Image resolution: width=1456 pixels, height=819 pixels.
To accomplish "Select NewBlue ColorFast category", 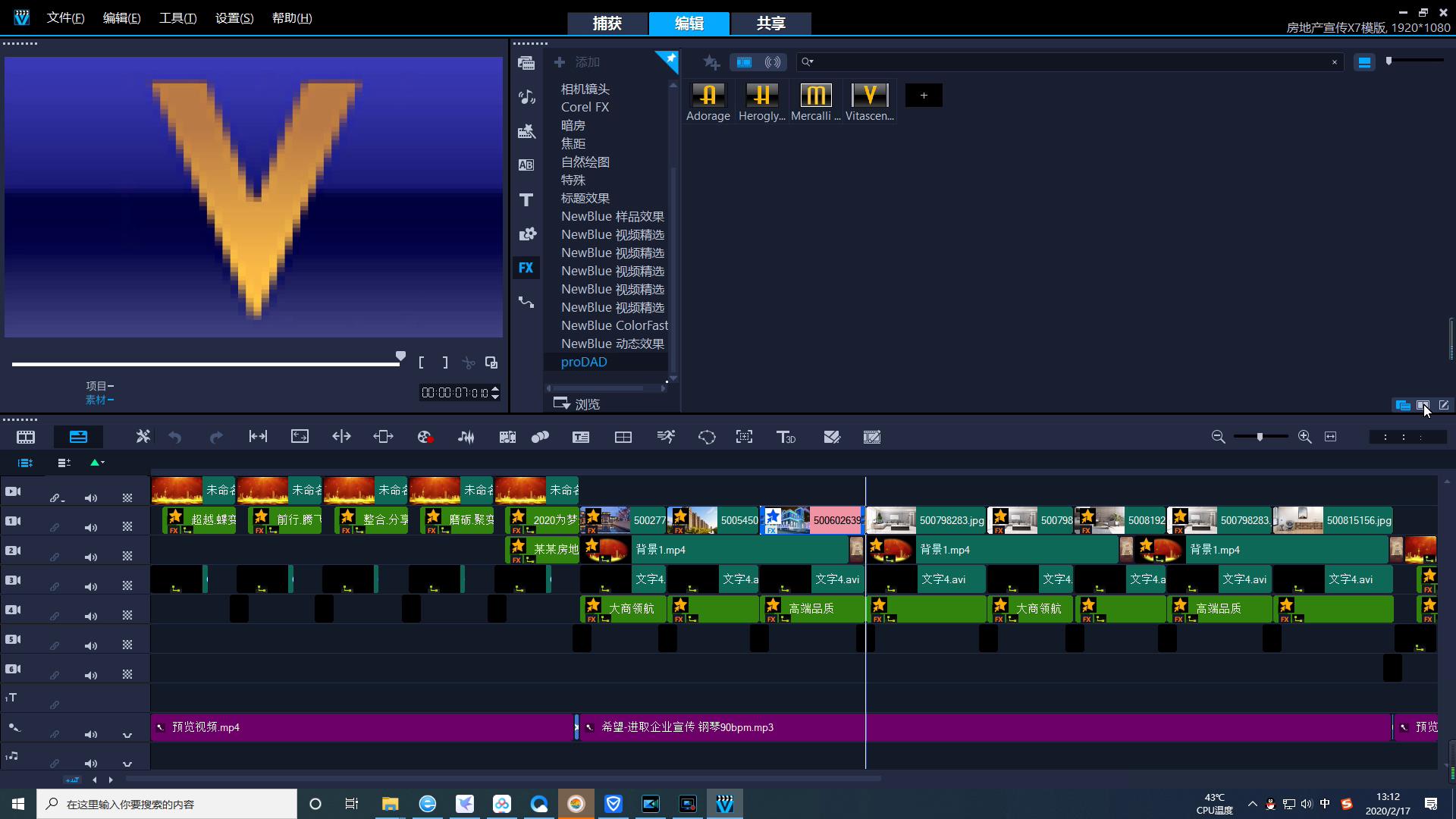I will (x=614, y=325).
